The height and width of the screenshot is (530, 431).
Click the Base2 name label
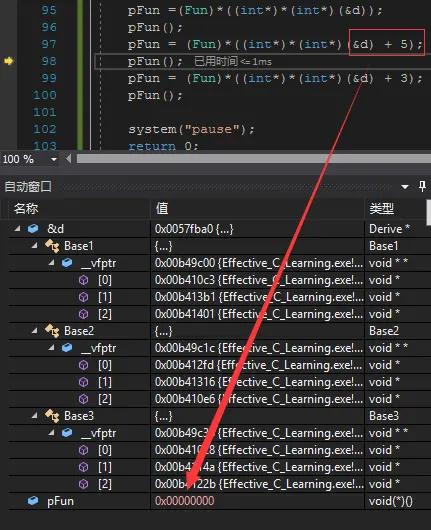click(x=79, y=331)
